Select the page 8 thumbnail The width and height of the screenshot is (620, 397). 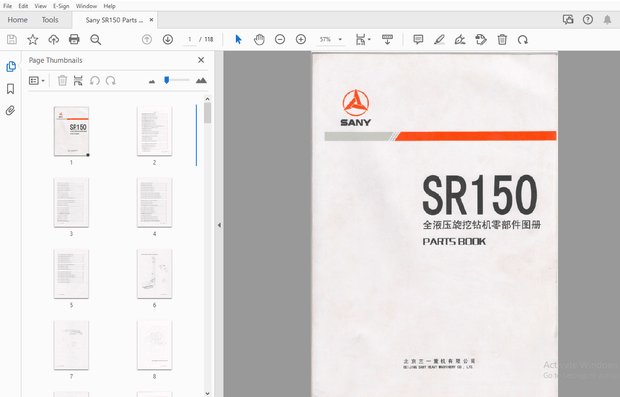(154, 345)
